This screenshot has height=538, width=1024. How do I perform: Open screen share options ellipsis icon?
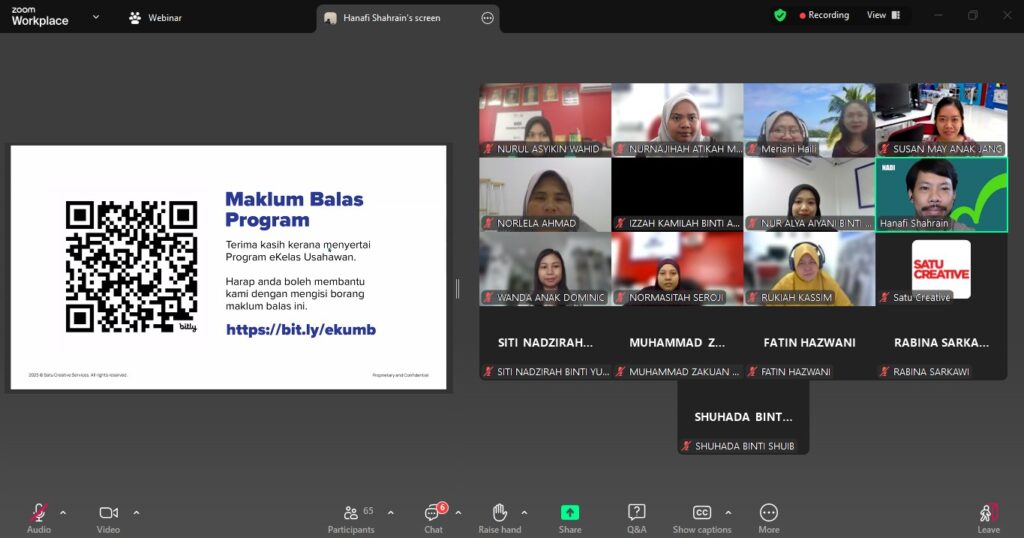pyautogui.click(x=487, y=18)
